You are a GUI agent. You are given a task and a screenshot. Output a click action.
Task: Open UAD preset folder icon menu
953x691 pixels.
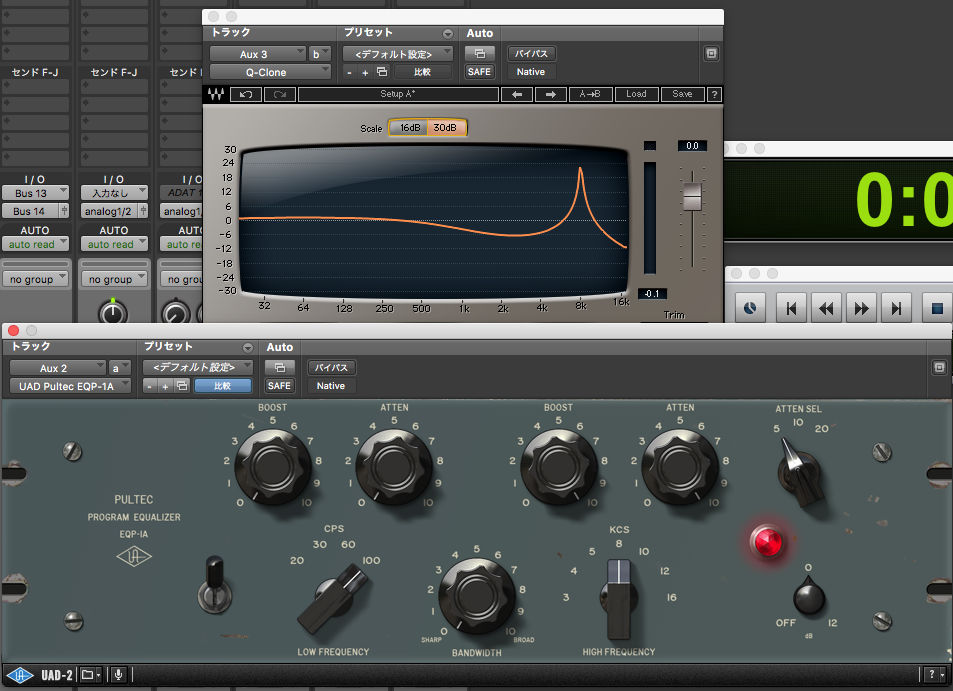(x=91, y=675)
